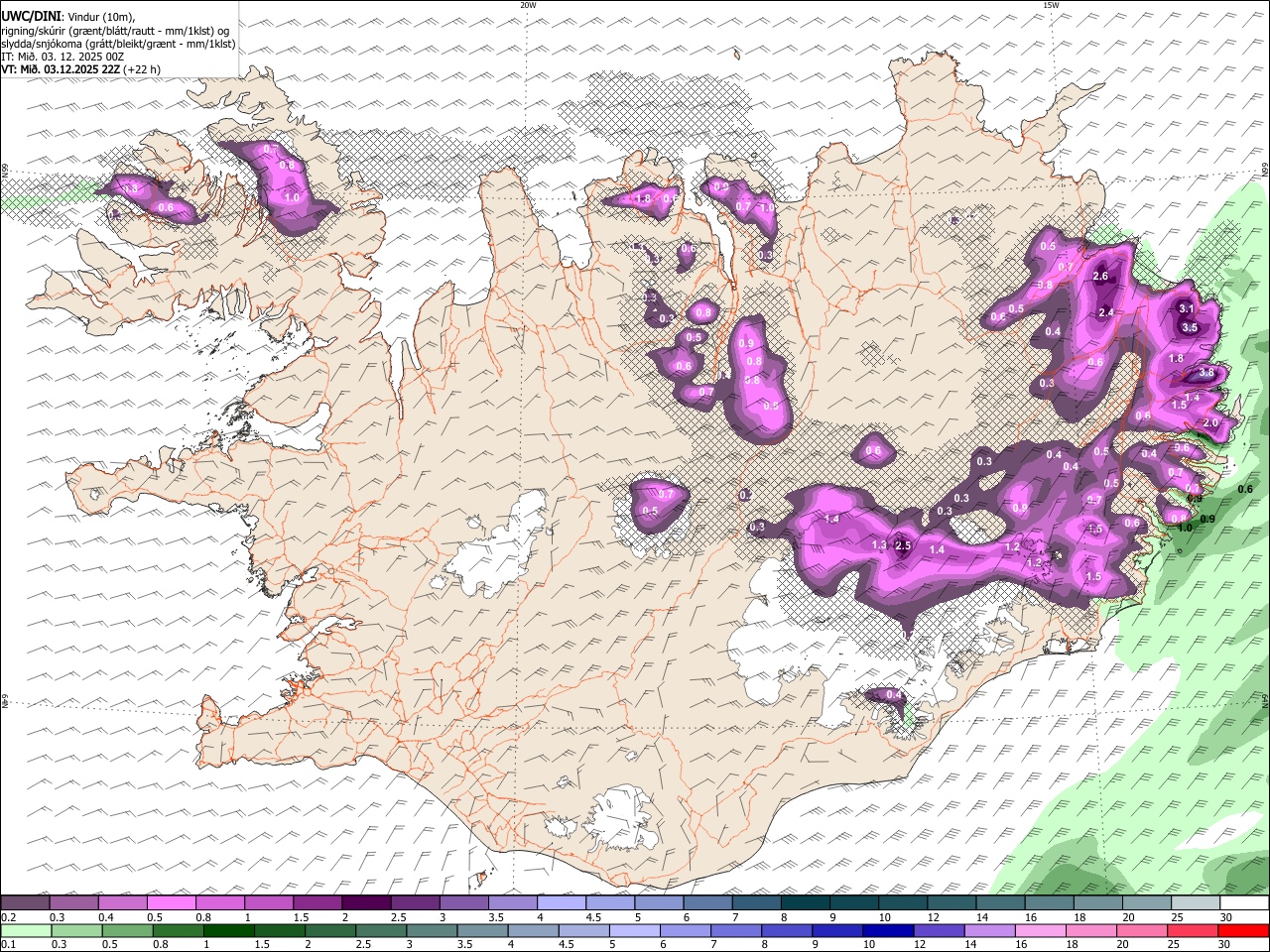Click the 3.8 snowfall value on east coast

pyautogui.click(x=1206, y=373)
